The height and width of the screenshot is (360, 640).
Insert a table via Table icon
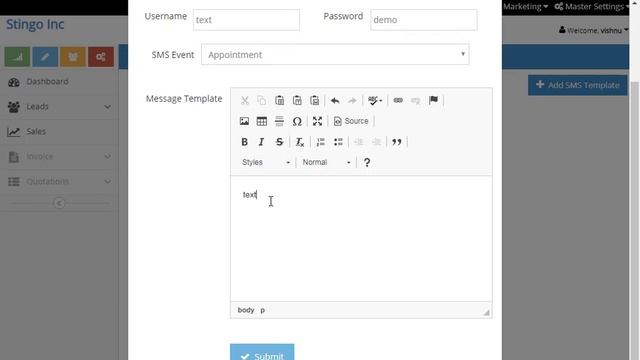pos(262,121)
